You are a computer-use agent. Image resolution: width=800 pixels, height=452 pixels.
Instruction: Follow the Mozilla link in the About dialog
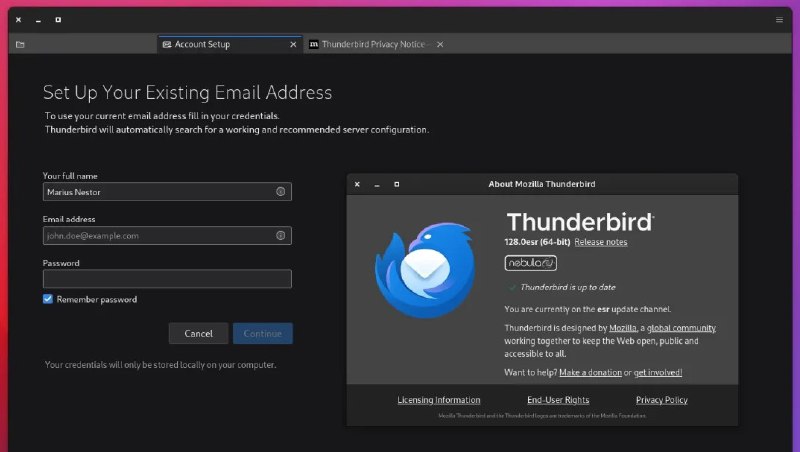tap(622, 328)
